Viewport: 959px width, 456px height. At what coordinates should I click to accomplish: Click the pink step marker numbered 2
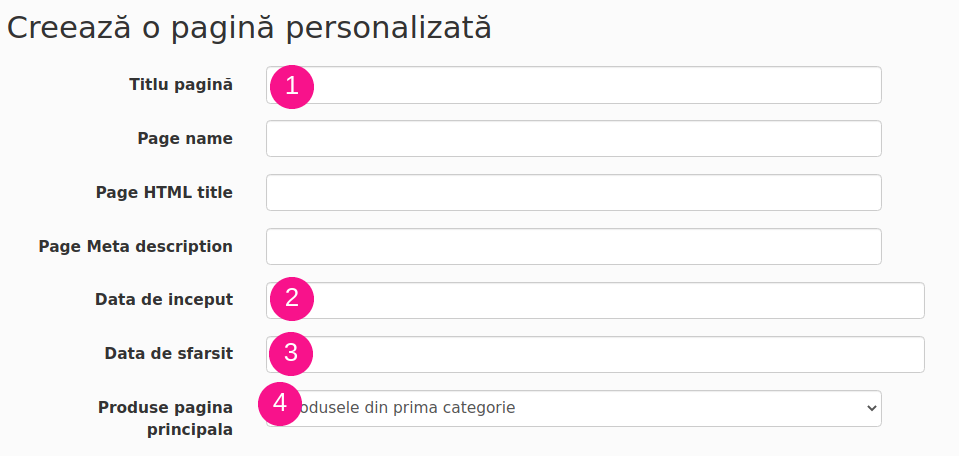click(292, 298)
